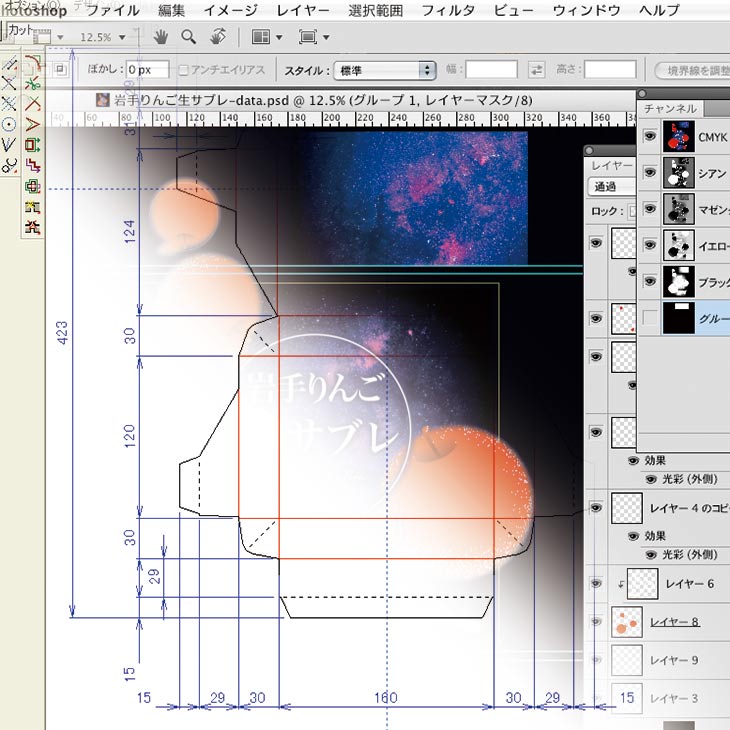Hide the CMYK composite channel

pyautogui.click(x=649, y=136)
